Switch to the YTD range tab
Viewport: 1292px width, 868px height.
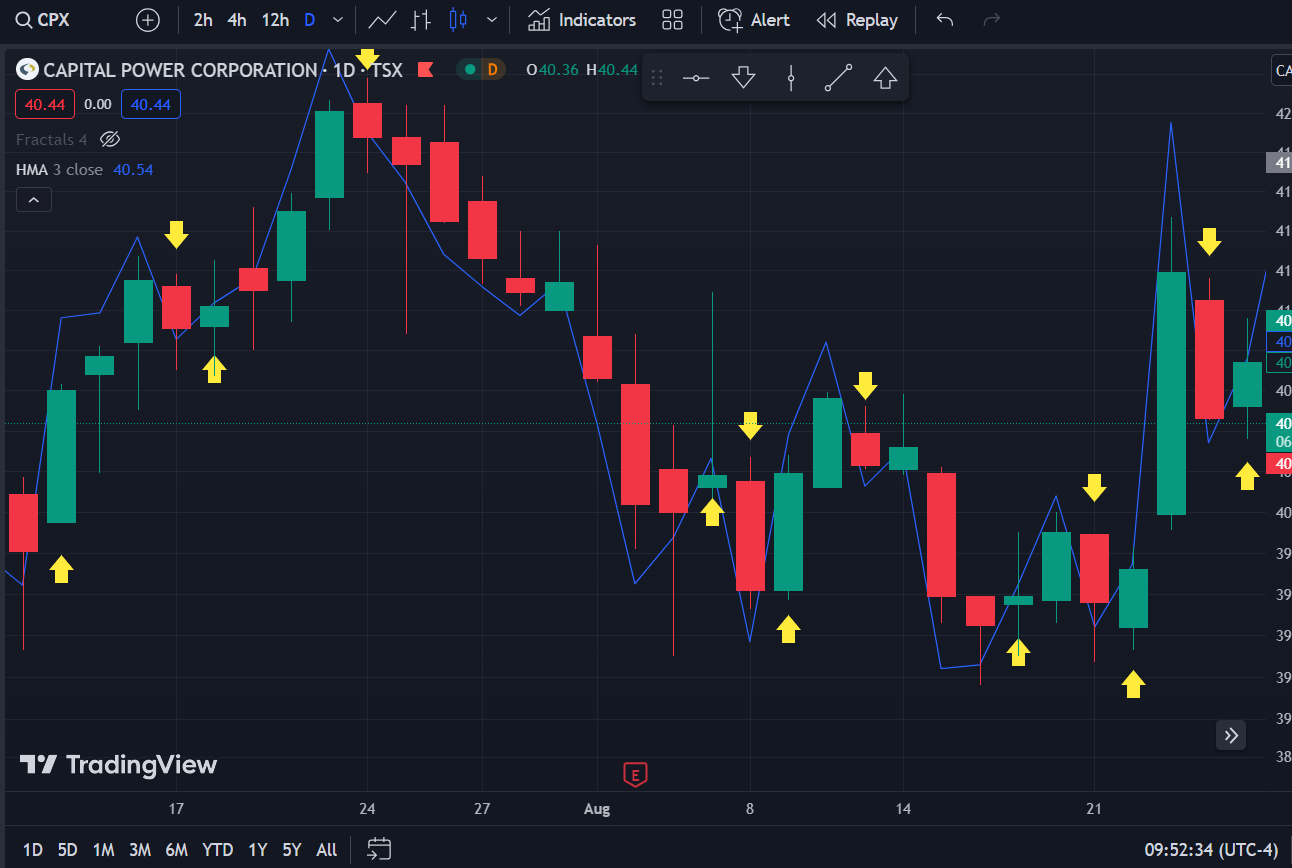coord(217,849)
